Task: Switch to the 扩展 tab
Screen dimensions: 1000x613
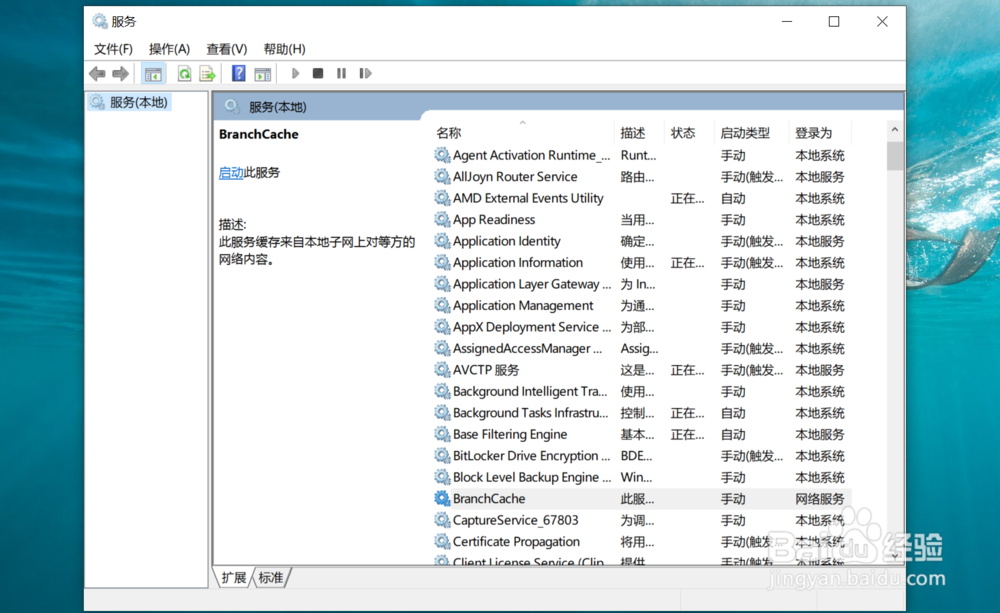Action: 233,577
